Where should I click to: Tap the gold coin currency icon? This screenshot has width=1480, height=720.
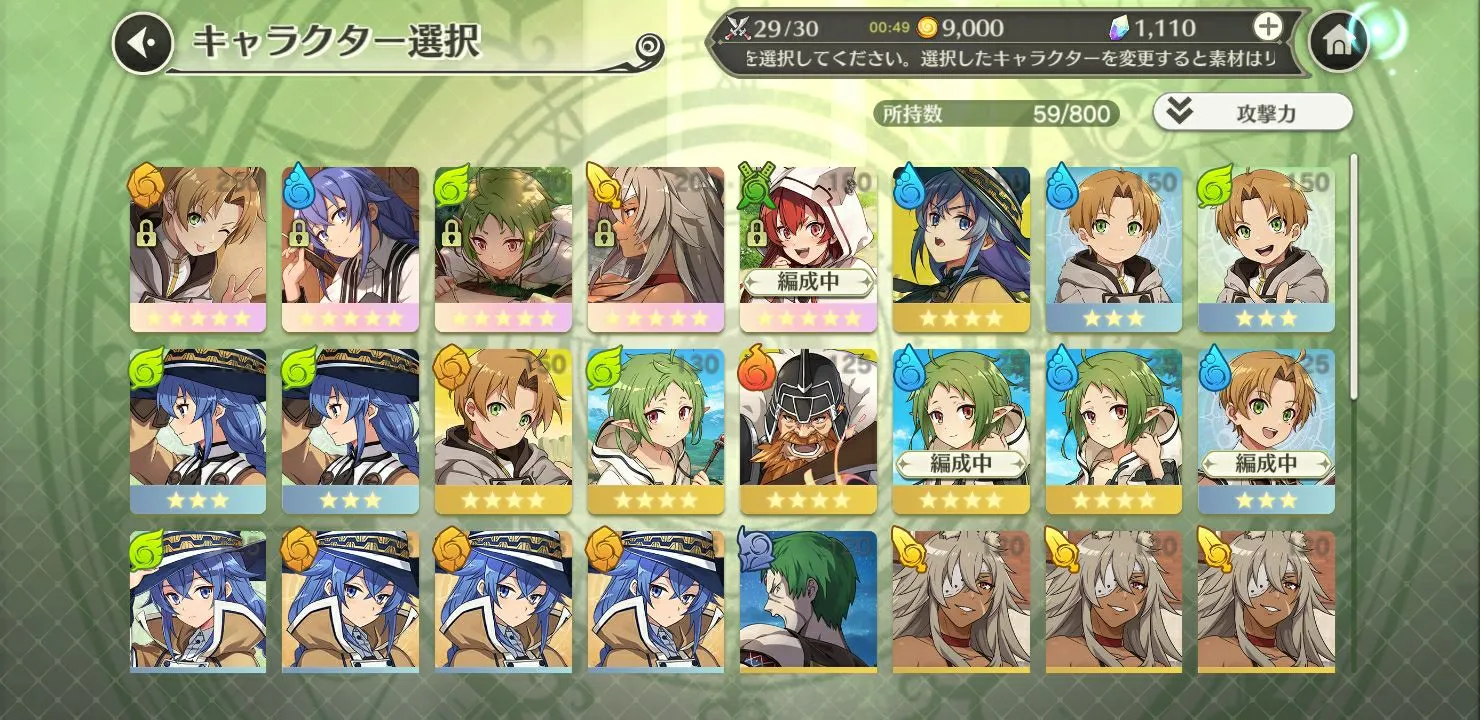tap(927, 27)
